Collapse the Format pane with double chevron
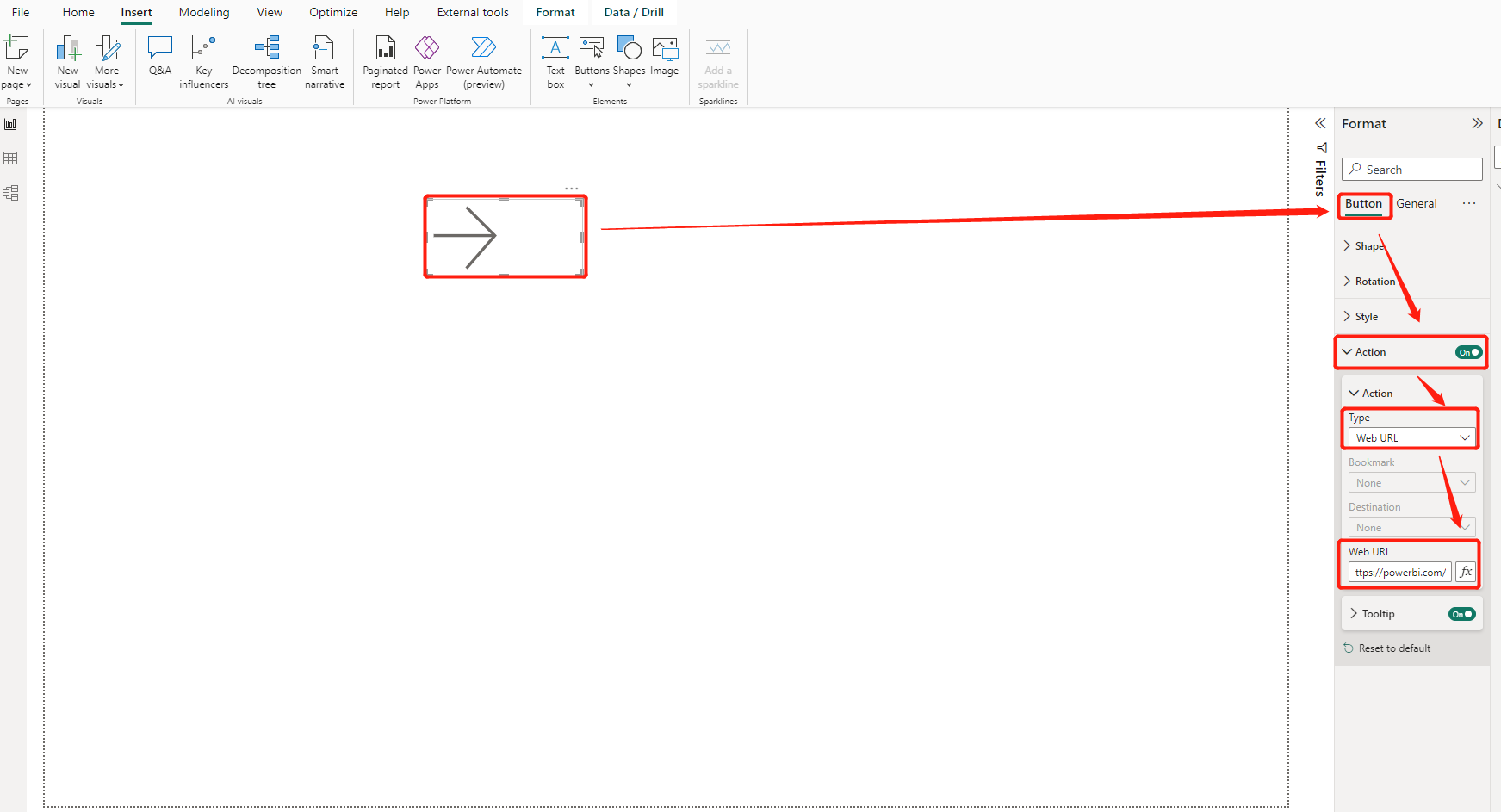 (1477, 123)
